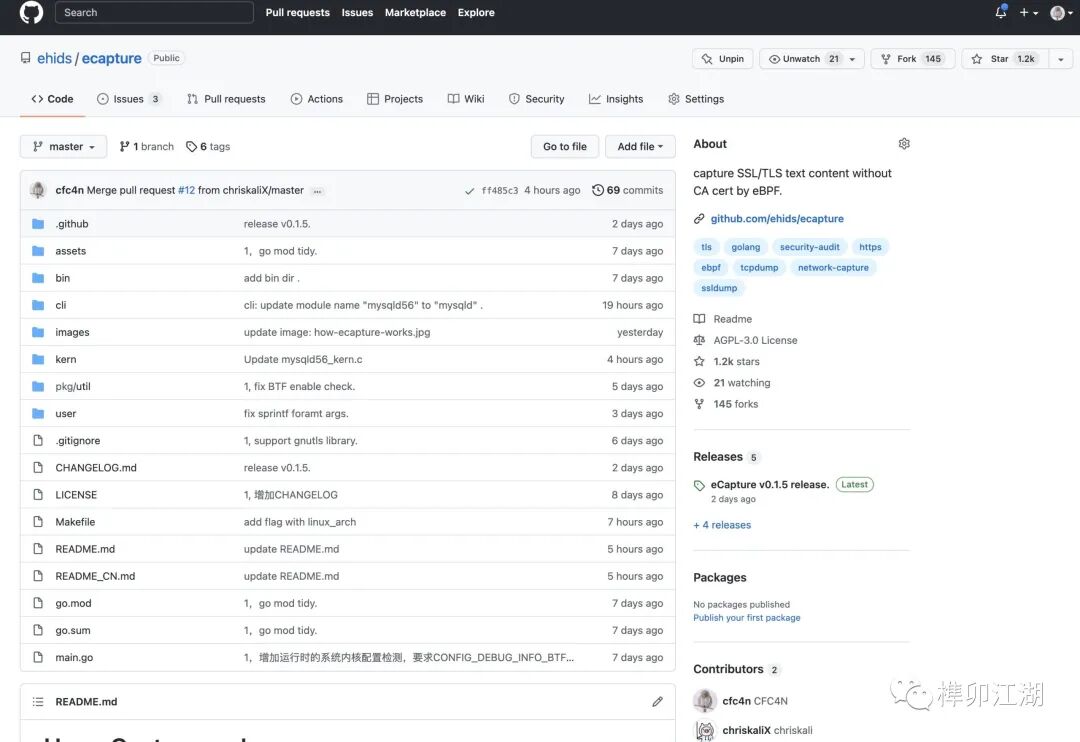Image resolution: width=1080 pixels, height=742 pixels.
Task: Star the ecapture repository
Action: pyautogui.click(x=1004, y=59)
